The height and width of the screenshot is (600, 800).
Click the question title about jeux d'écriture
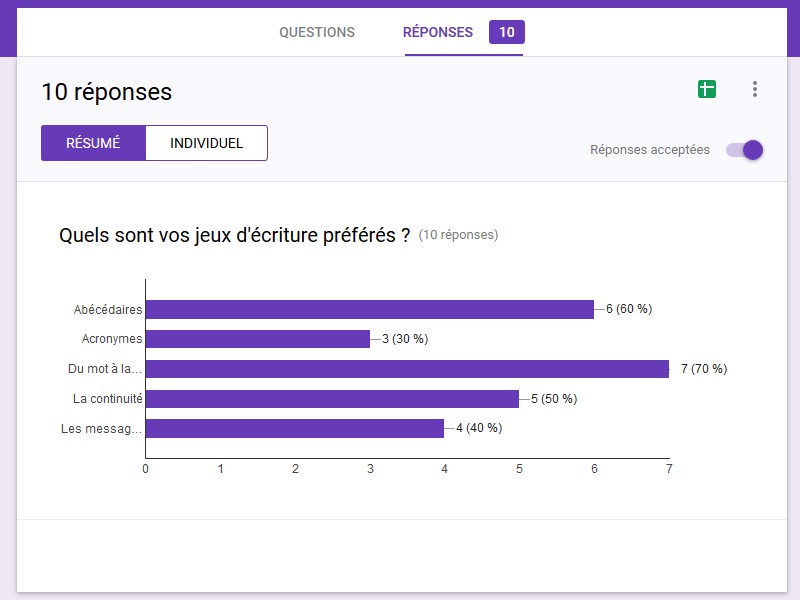click(234, 236)
